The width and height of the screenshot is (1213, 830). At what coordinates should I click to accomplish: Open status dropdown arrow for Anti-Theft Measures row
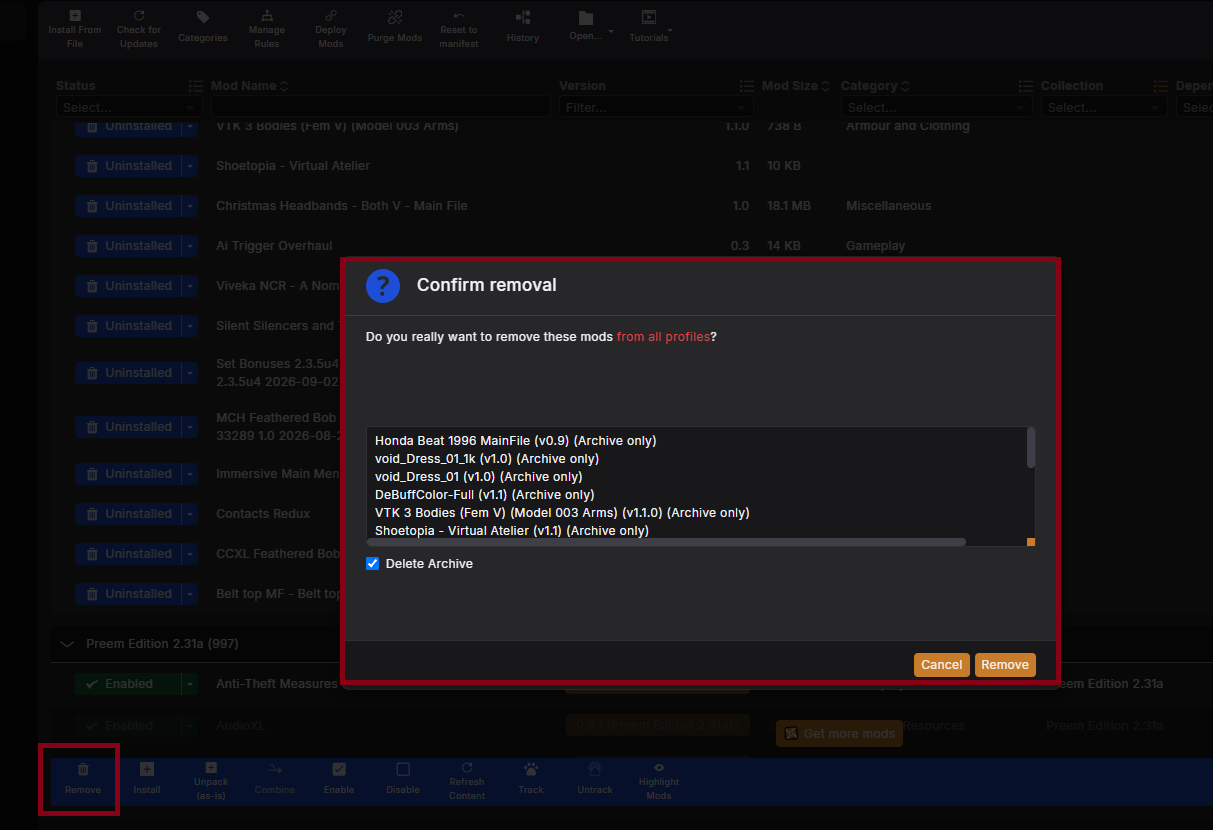(190, 684)
